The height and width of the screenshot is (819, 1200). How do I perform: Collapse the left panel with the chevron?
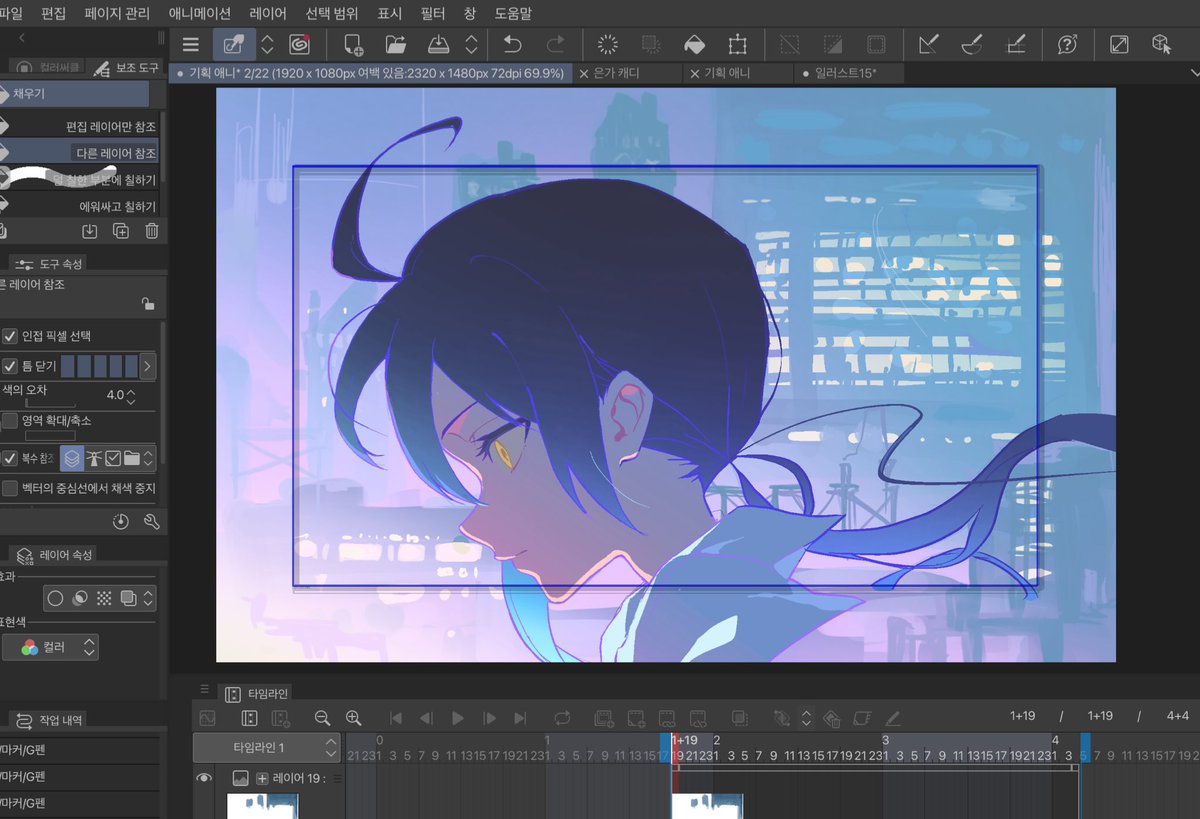[23, 38]
